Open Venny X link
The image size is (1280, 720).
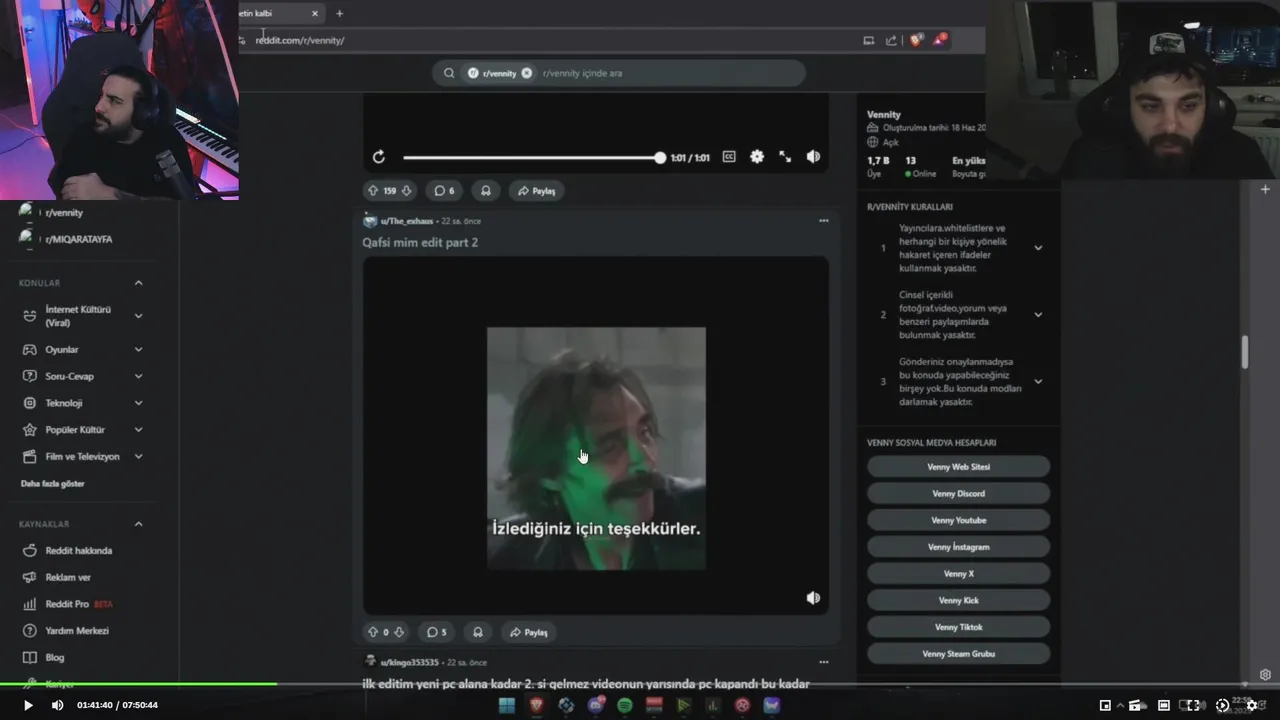[958, 574]
